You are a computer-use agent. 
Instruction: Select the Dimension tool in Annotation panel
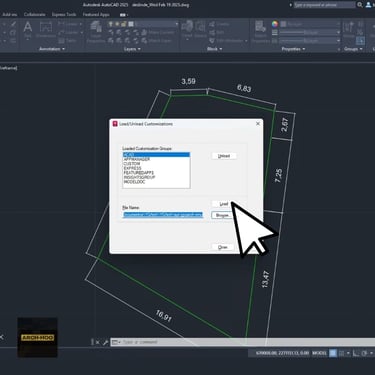tap(46, 30)
